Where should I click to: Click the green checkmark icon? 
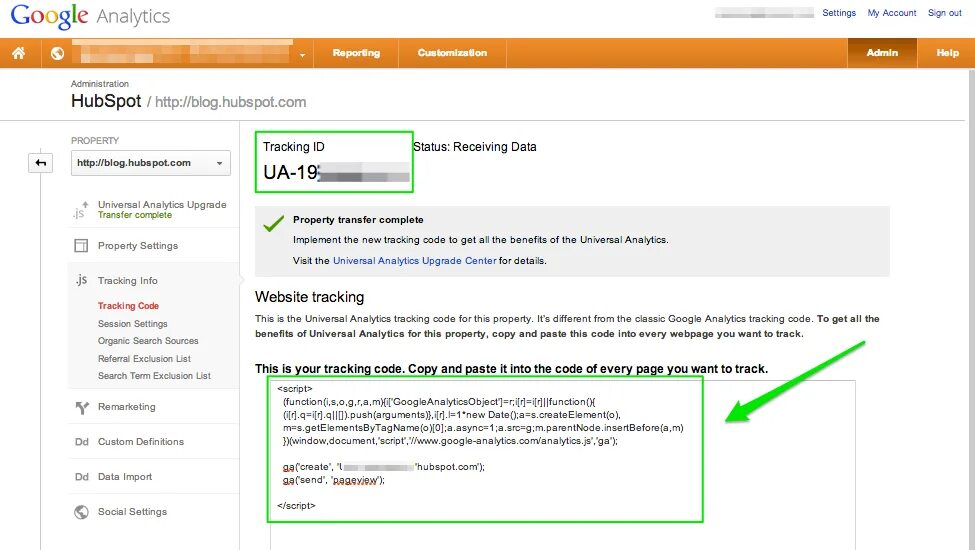[x=273, y=223]
